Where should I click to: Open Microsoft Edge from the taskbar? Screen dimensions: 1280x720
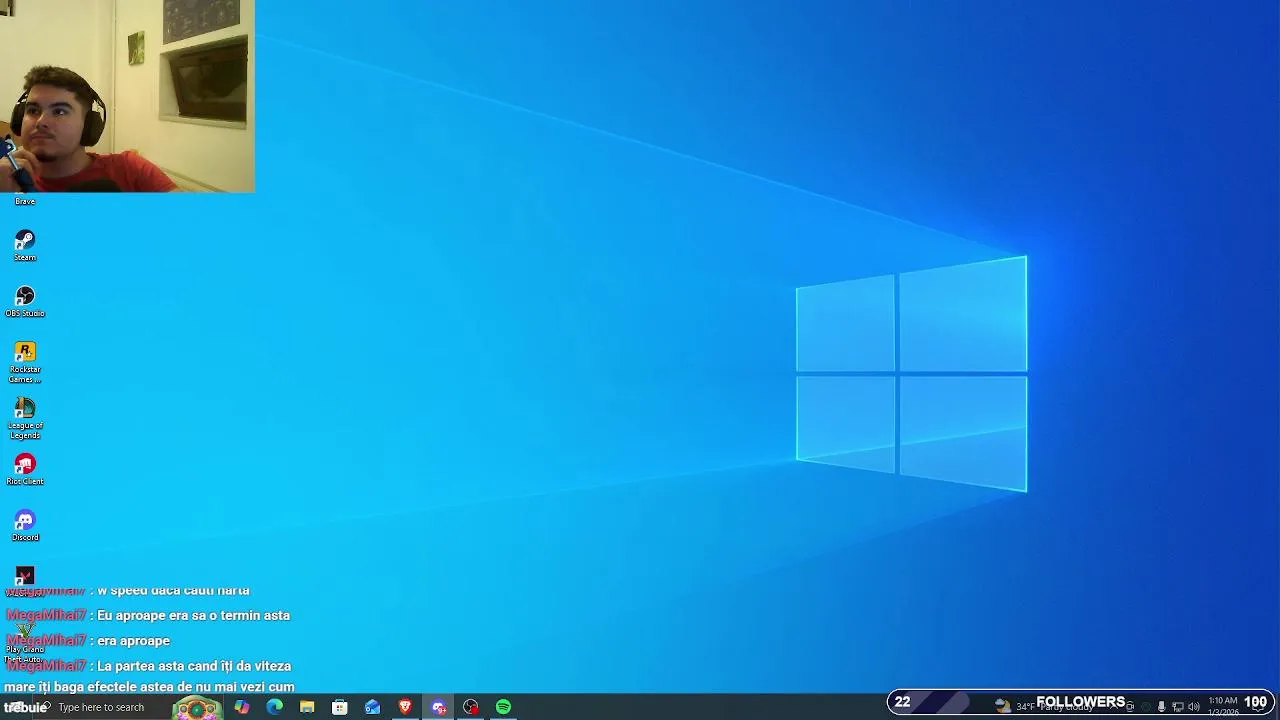pos(274,707)
